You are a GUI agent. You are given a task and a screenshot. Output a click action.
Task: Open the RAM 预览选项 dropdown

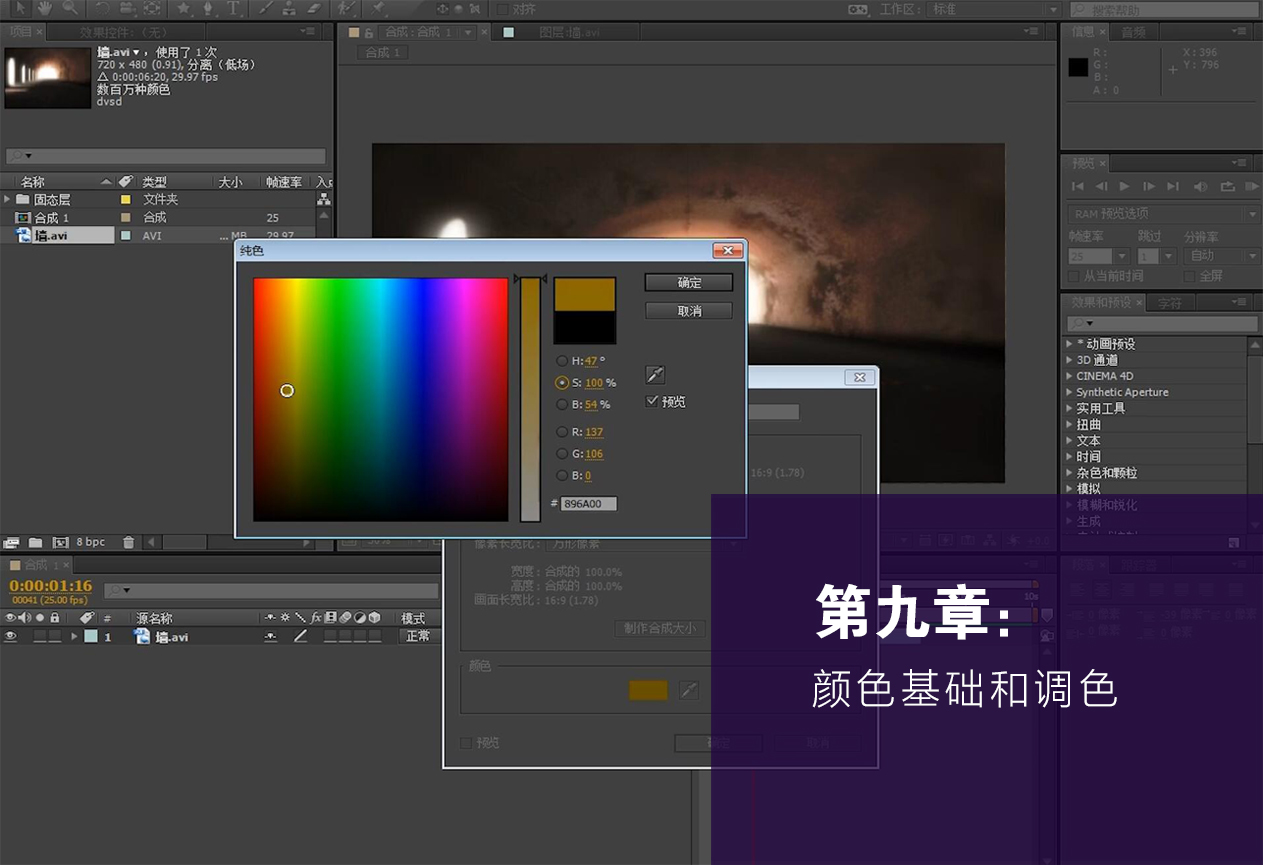point(1163,214)
